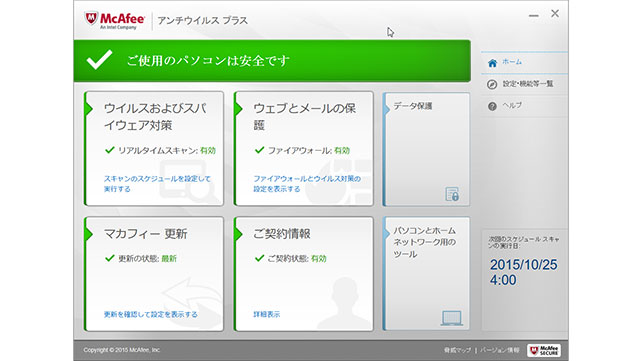Expand マカフィー 更新 card arrow

tap(89, 234)
